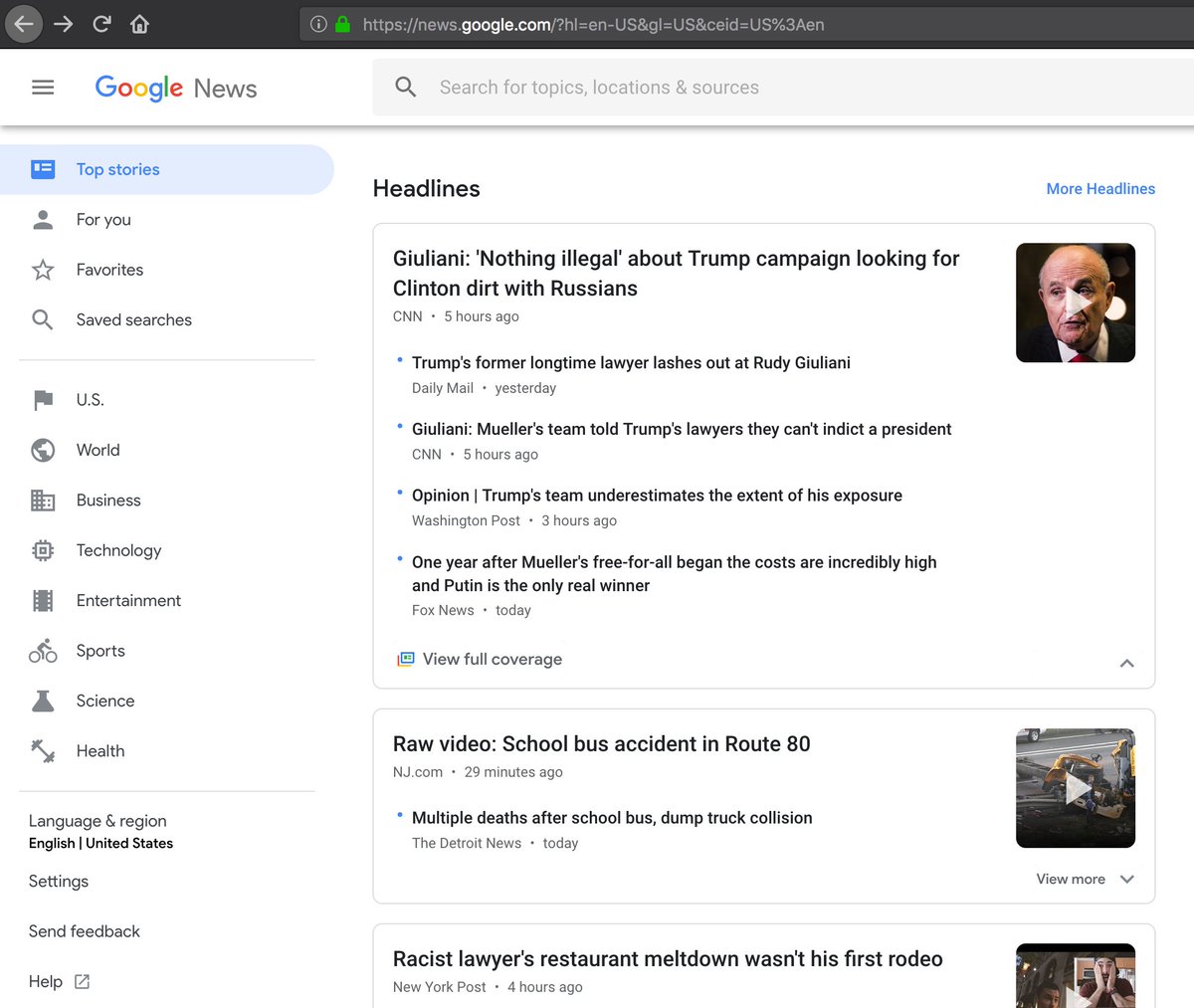
Task: Click the U.S. flag icon
Action: [x=43, y=400]
